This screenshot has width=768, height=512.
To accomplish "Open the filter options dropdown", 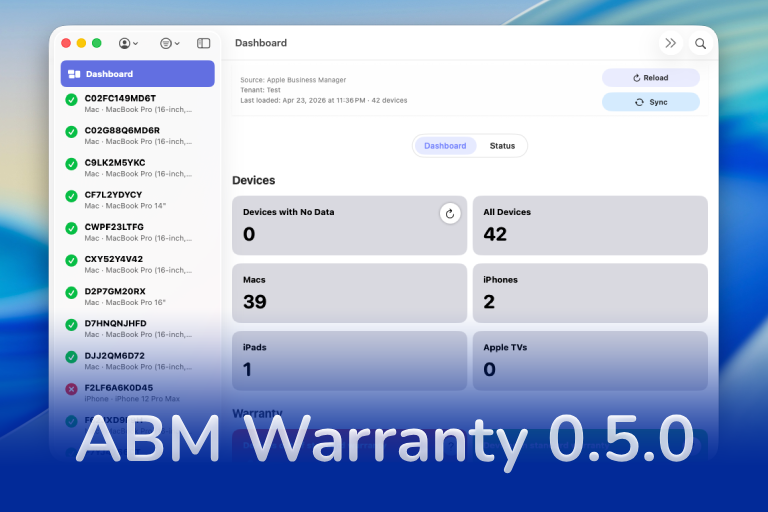I will tap(169, 44).
